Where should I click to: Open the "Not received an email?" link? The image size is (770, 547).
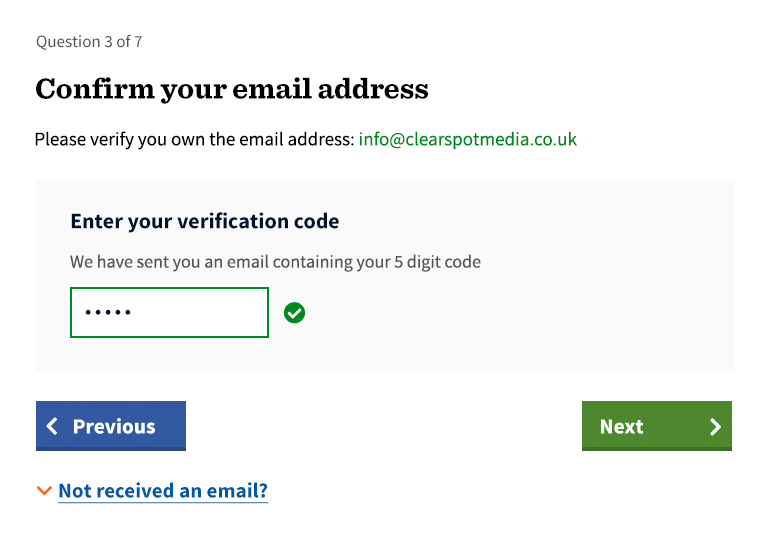click(x=163, y=491)
